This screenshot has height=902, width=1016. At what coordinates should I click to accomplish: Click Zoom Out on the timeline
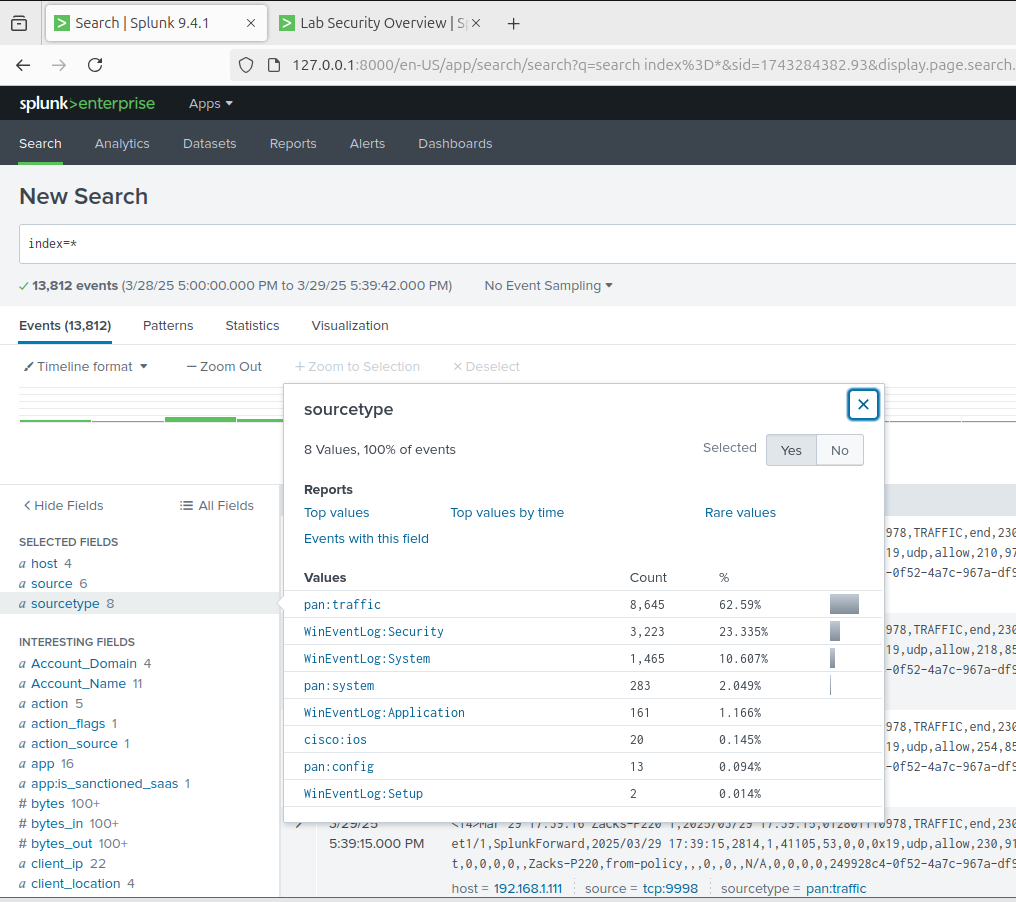pos(224,367)
